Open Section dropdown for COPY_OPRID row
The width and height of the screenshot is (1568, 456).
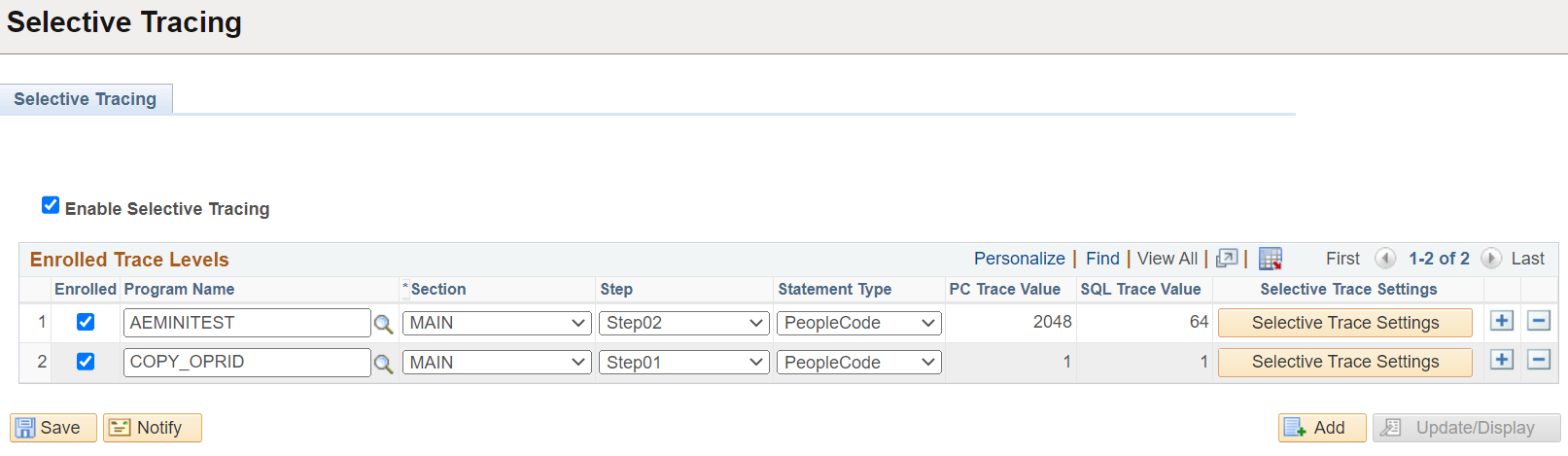497,363
